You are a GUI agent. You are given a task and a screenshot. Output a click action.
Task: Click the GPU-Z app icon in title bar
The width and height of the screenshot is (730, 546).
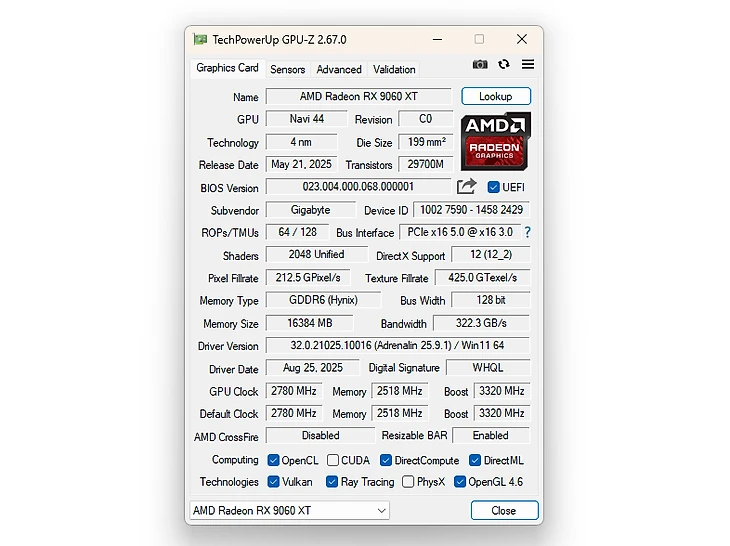click(200, 40)
